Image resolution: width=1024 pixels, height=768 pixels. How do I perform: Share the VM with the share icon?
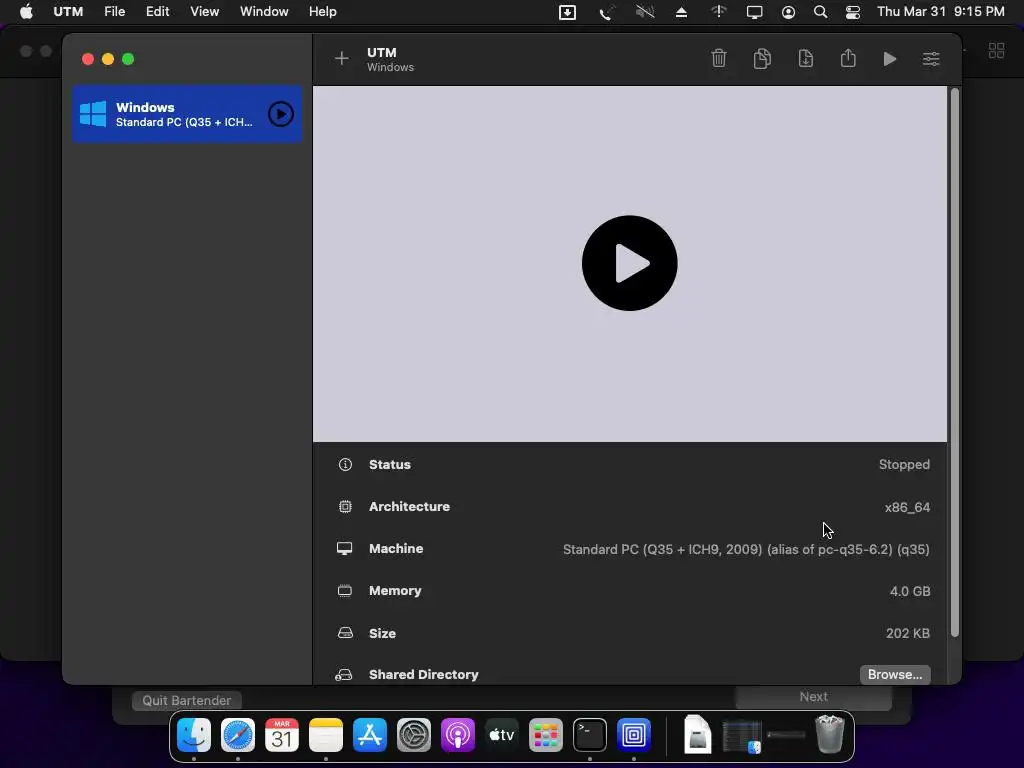848,58
